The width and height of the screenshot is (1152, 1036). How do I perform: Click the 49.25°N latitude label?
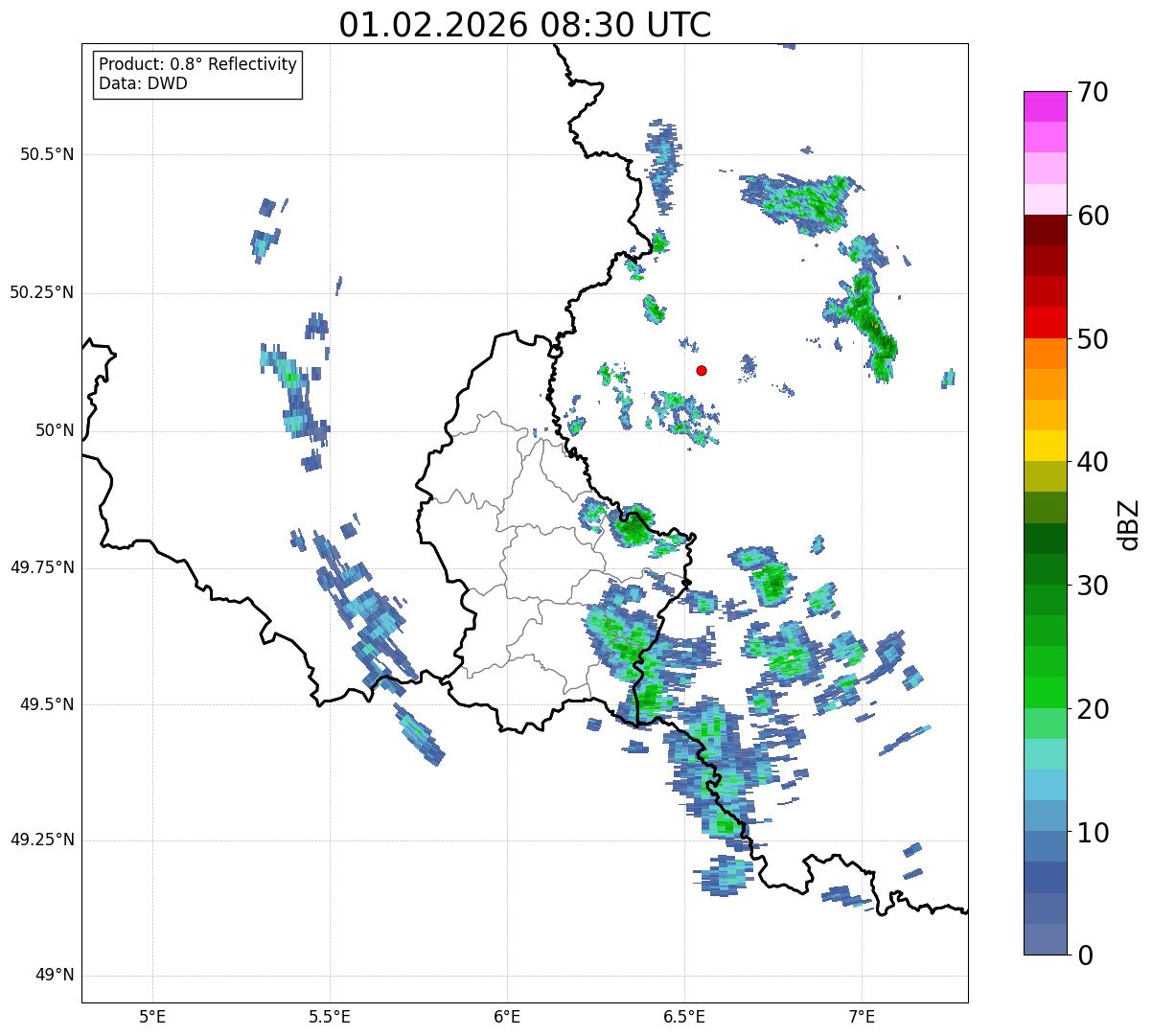(x=42, y=840)
